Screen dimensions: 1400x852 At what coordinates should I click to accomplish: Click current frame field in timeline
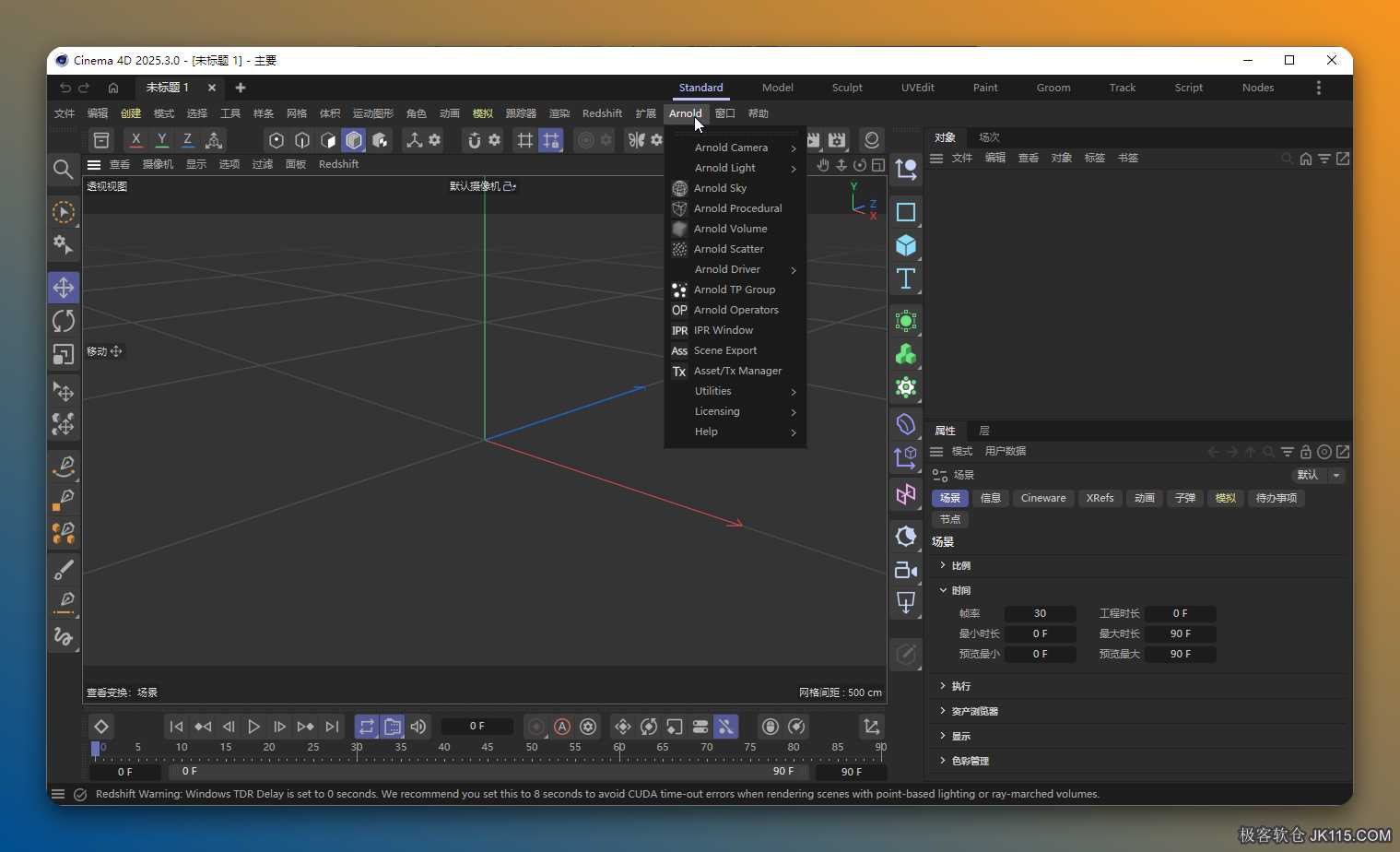477,727
